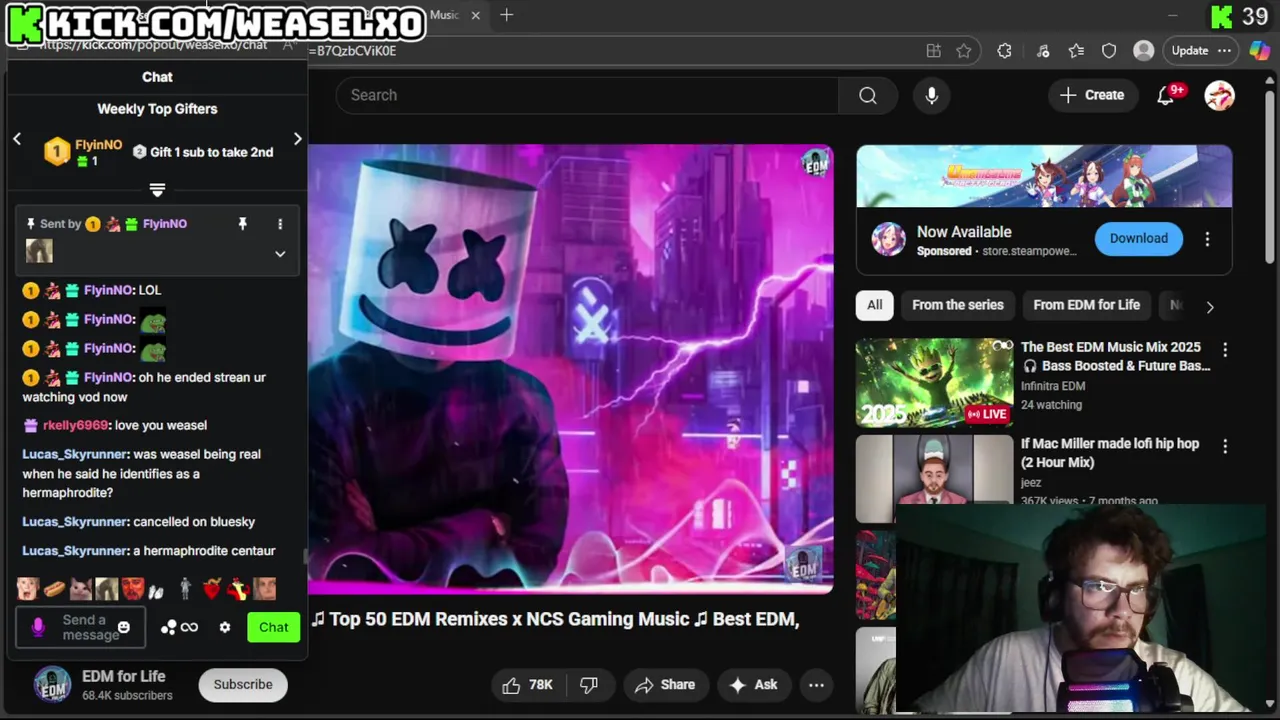Click rkelly6969 username in chat
The width and height of the screenshot is (1280, 720).
coord(75,425)
